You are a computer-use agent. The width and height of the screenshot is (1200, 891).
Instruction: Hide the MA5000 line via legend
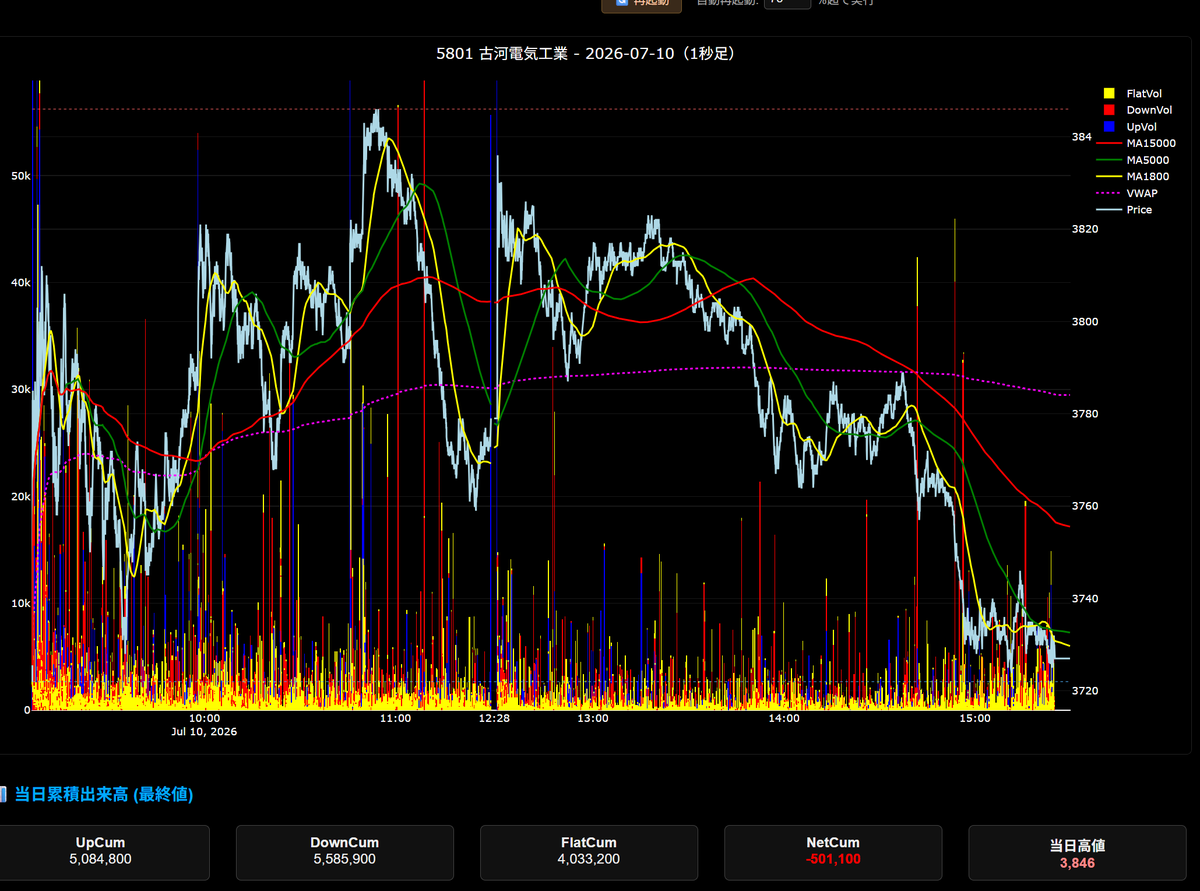[x=1136, y=160]
